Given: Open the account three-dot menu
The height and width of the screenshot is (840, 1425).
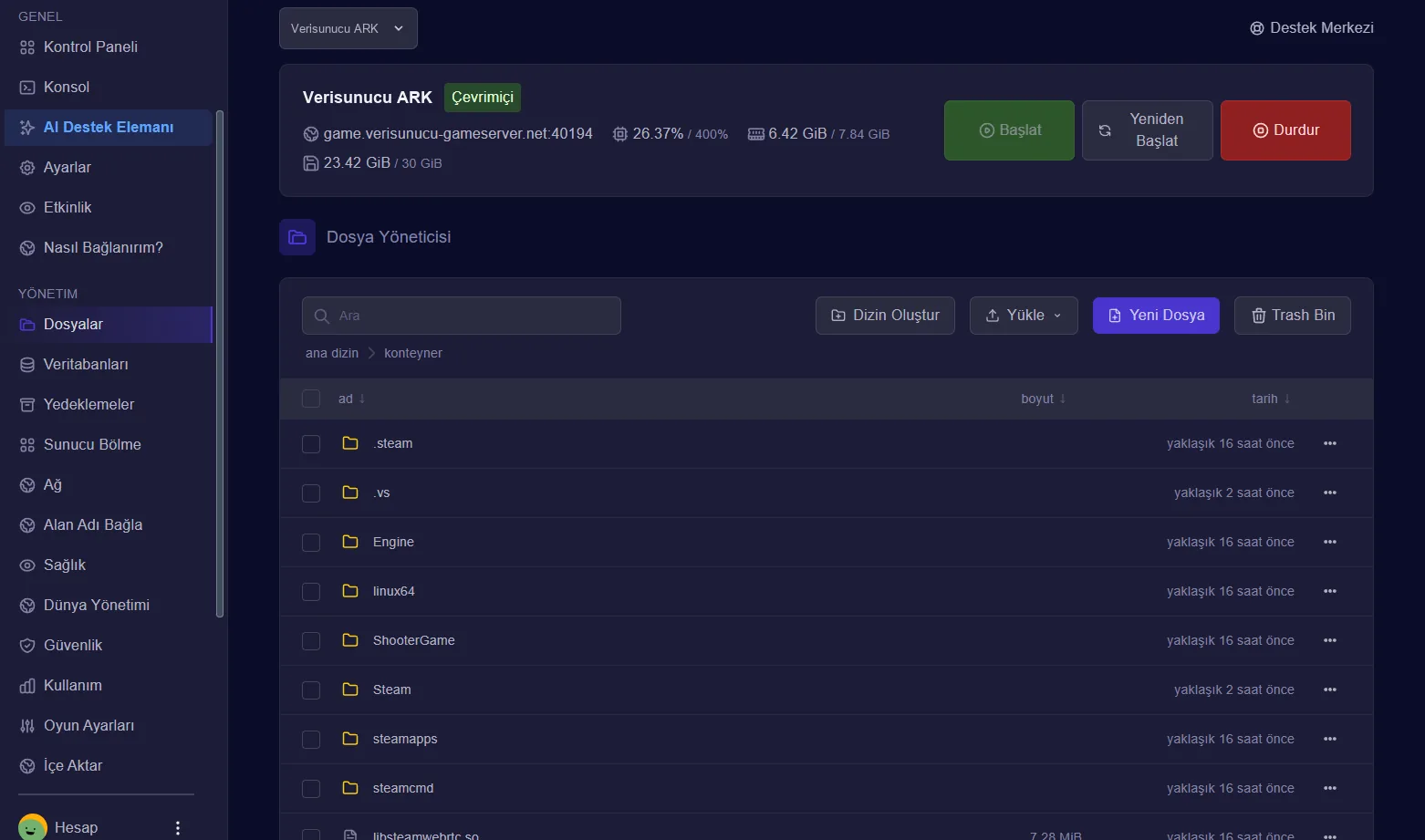Looking at the screenshot, I should [178, 827].
